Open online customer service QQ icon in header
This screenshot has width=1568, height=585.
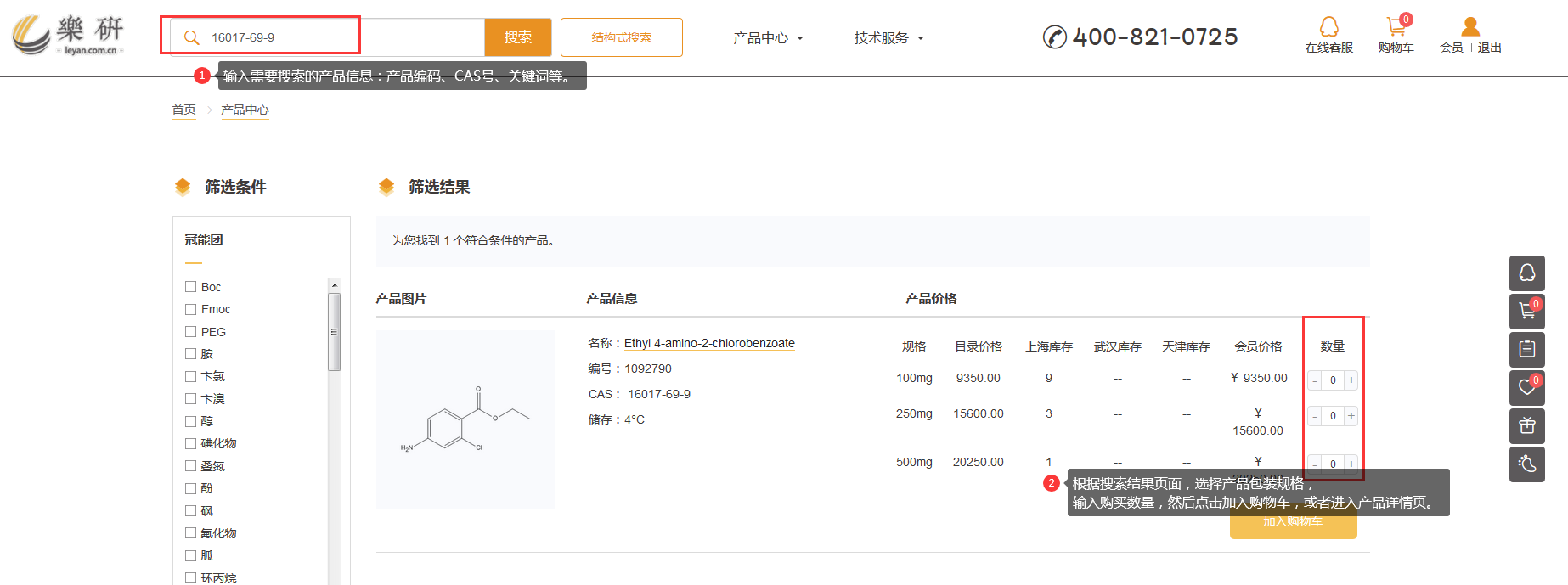[1328, 28]
